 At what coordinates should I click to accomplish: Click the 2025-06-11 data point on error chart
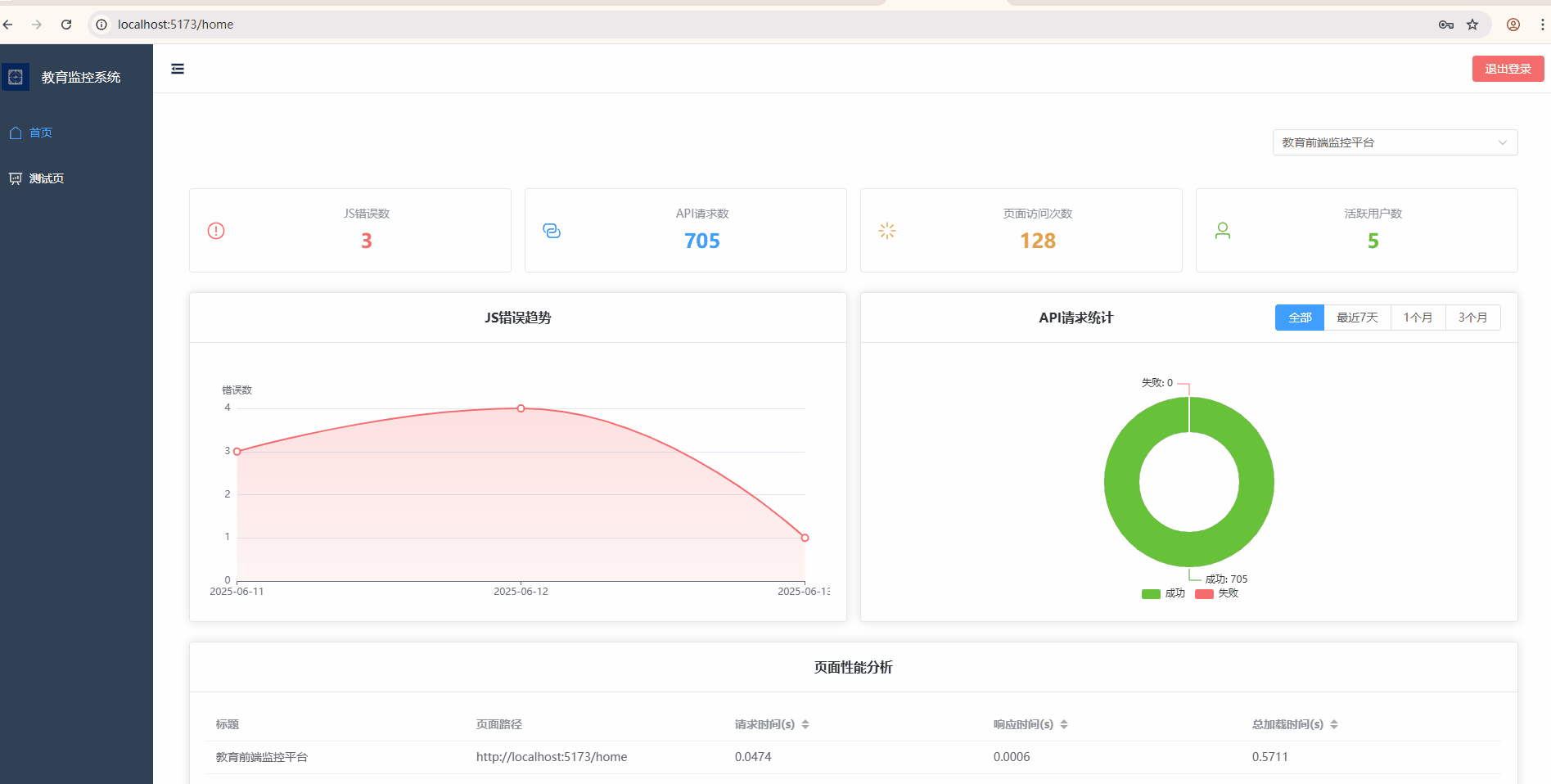tap(237, 452)
